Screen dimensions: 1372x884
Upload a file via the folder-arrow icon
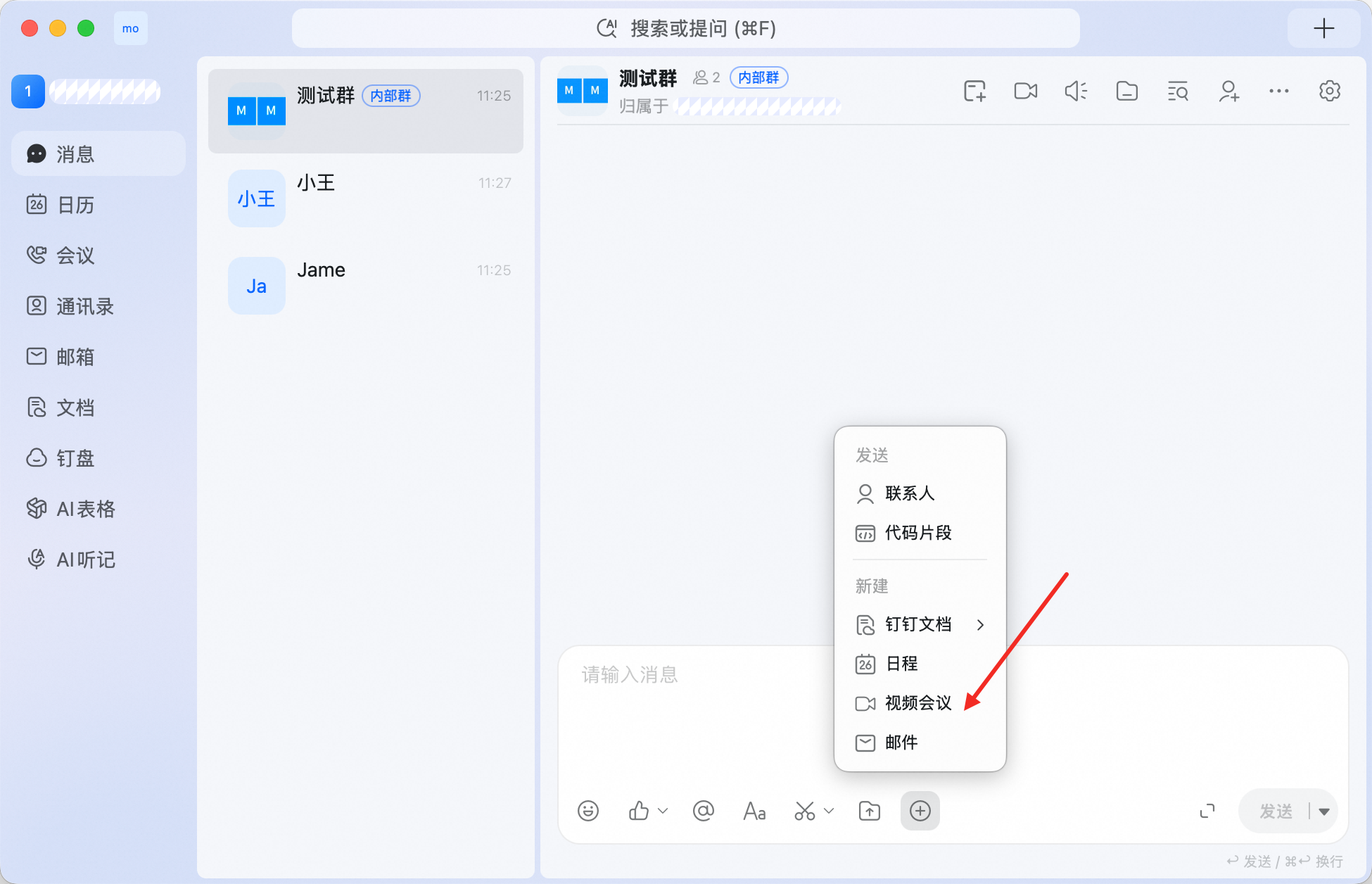pyautogui.click(x=870, y=811)
